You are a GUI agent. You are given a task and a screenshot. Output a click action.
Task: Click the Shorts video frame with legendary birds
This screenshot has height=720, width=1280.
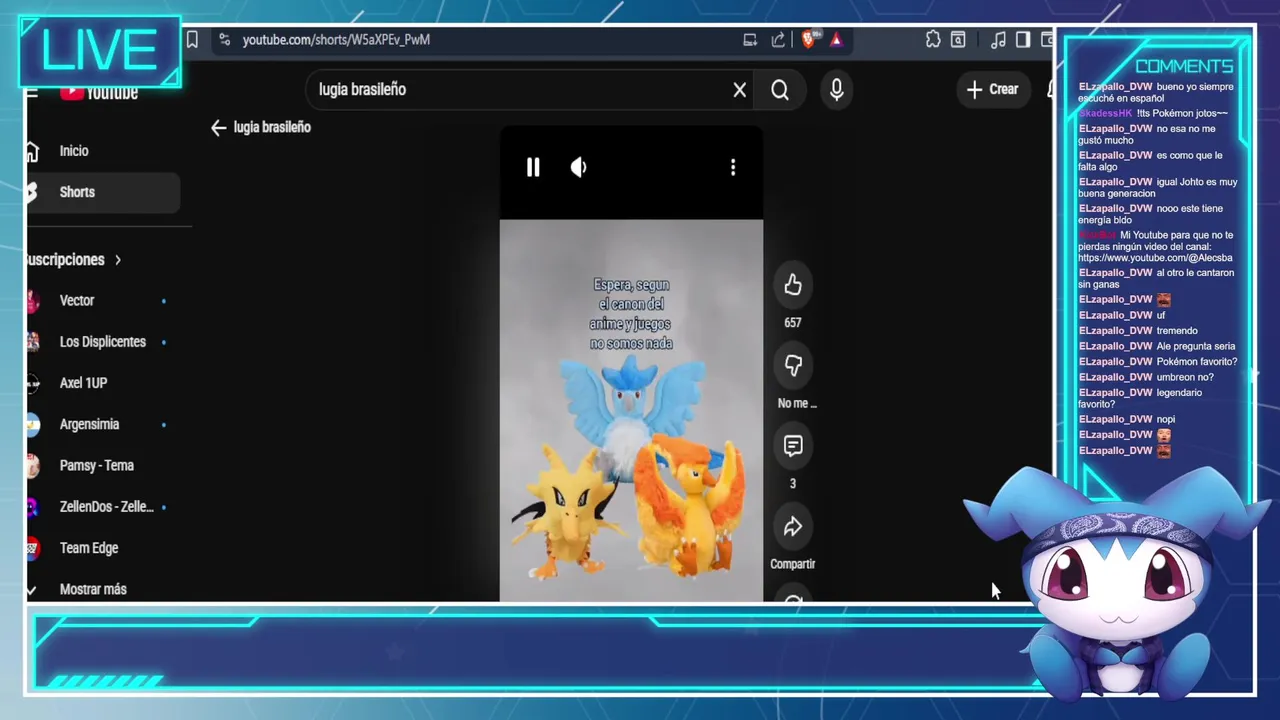pyautogui.click(x=631, y=410)
